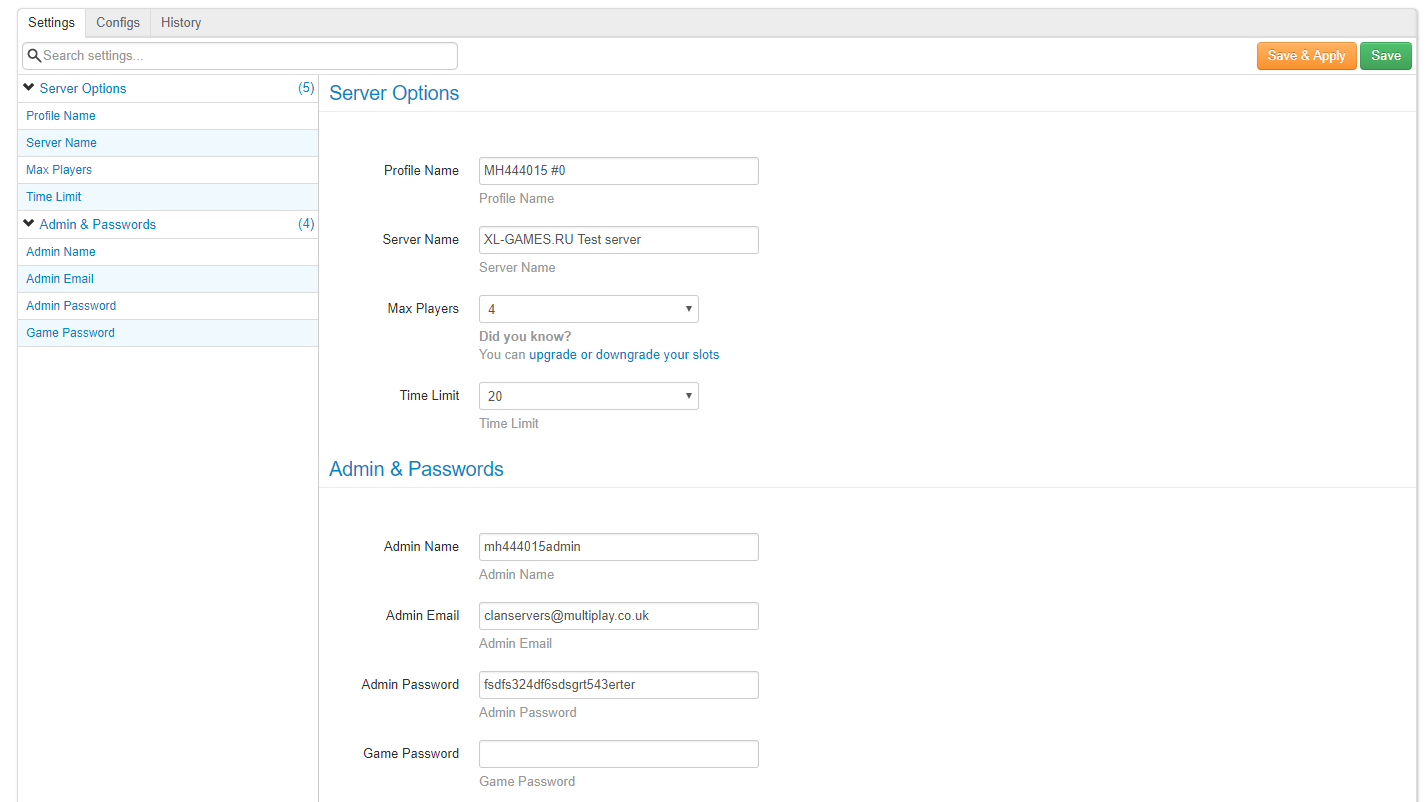
Task: Click the search magnifier icon
Action: [34, 56]
